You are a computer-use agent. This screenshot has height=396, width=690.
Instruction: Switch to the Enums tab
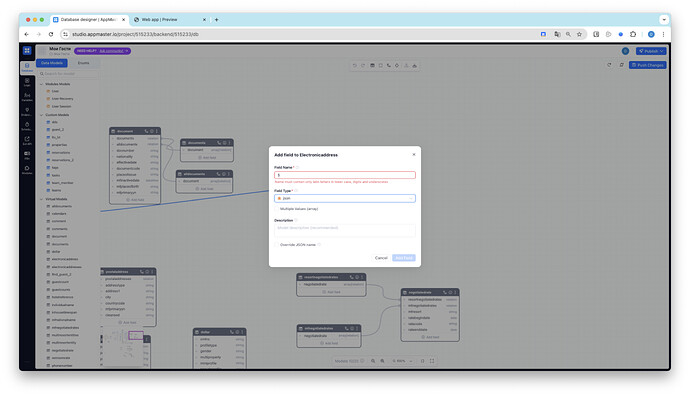(x=83, y=63)
